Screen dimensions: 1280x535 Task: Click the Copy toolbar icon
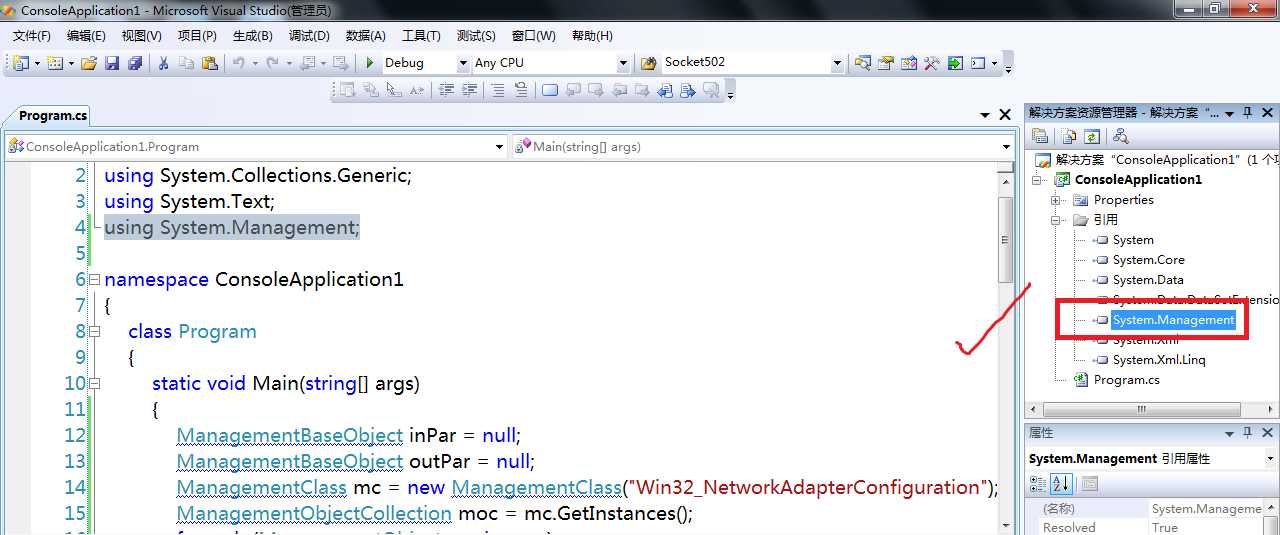coord(187,63)
